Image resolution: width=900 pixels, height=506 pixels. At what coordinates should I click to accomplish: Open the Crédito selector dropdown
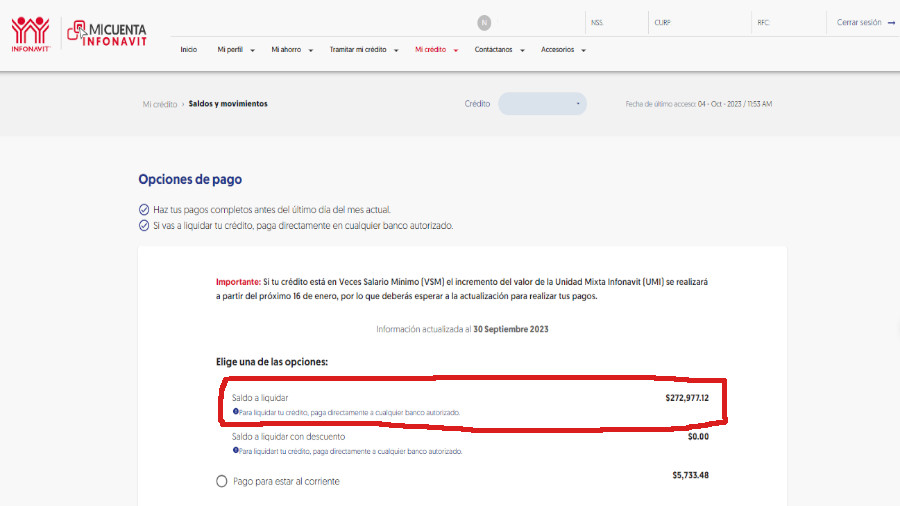(542, 104)
